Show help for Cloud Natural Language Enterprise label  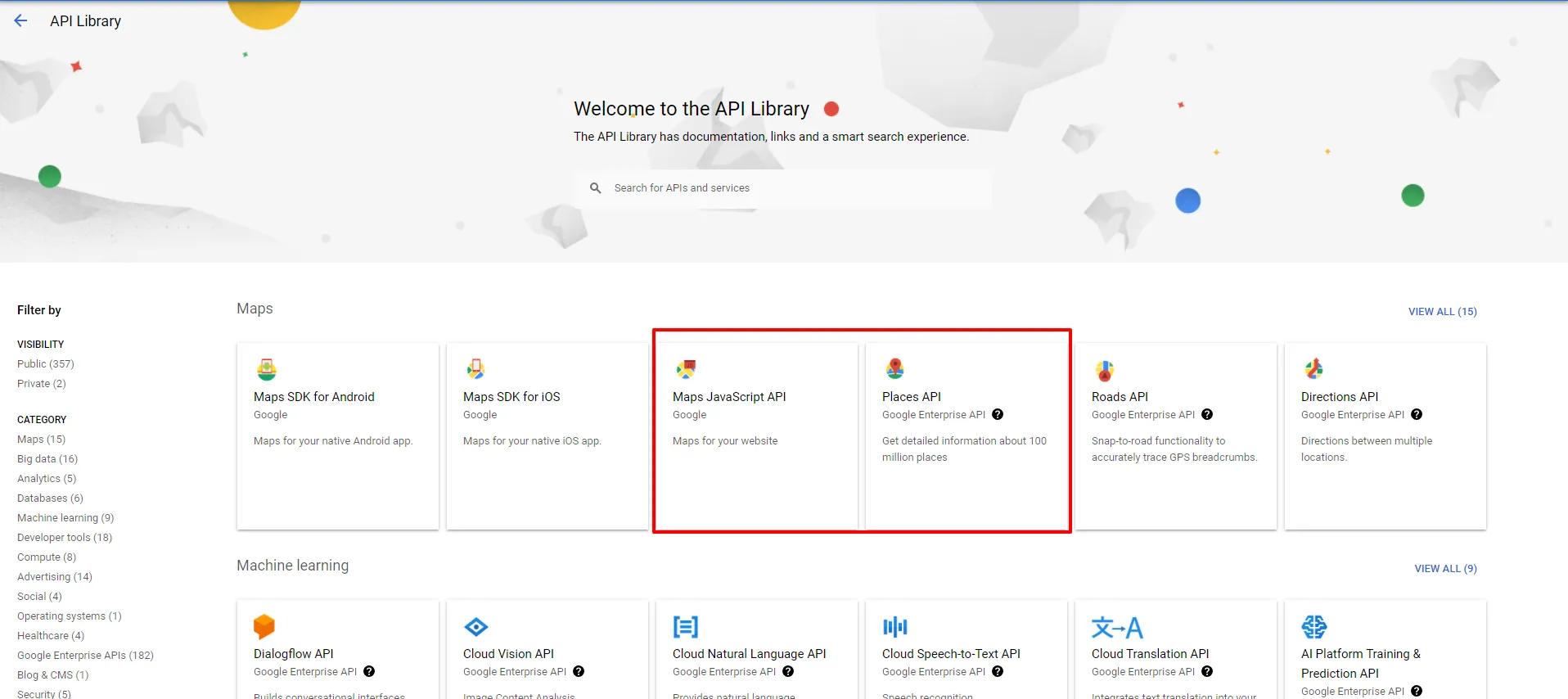(x=788, y=671)
